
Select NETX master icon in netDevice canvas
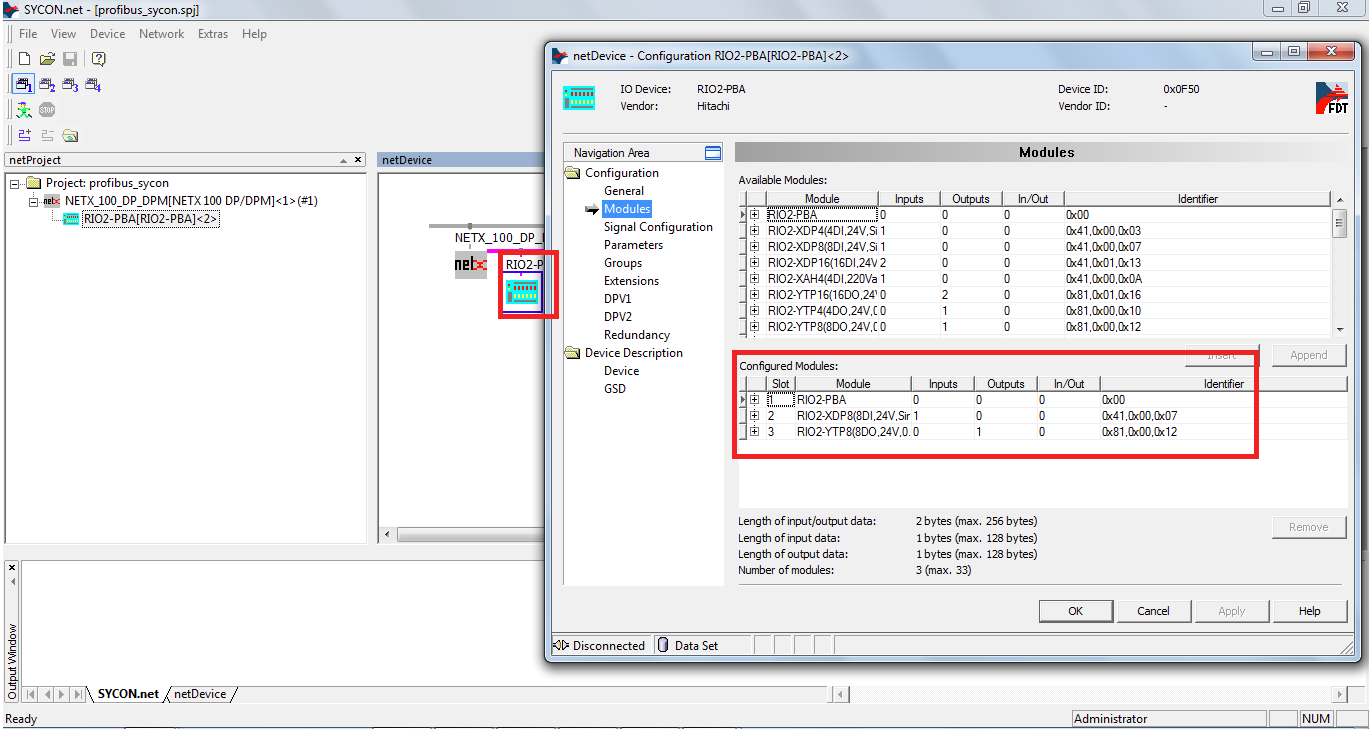click(x=471, y=264)
